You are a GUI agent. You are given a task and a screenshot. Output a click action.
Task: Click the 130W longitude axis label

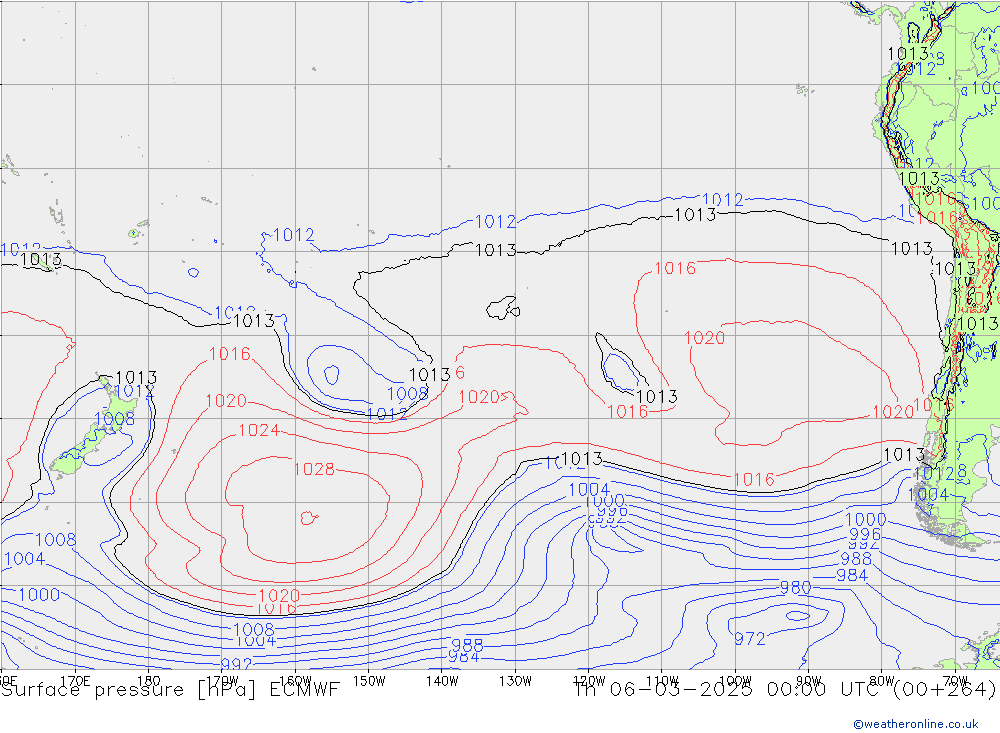[x=515, y=681]
